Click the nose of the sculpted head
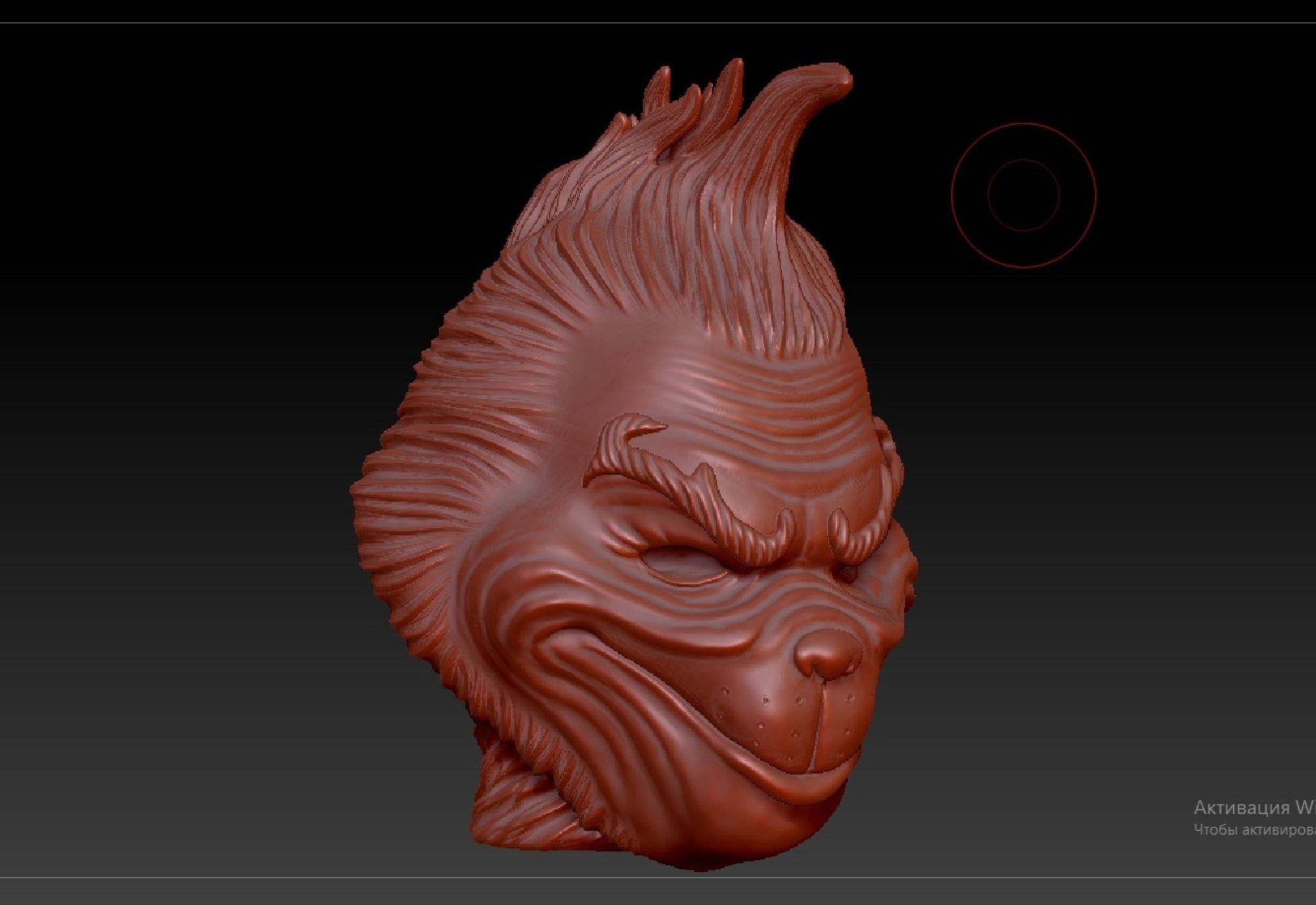Image resolution: width=1316 pixels, height=905 pixels. [827, 653]
